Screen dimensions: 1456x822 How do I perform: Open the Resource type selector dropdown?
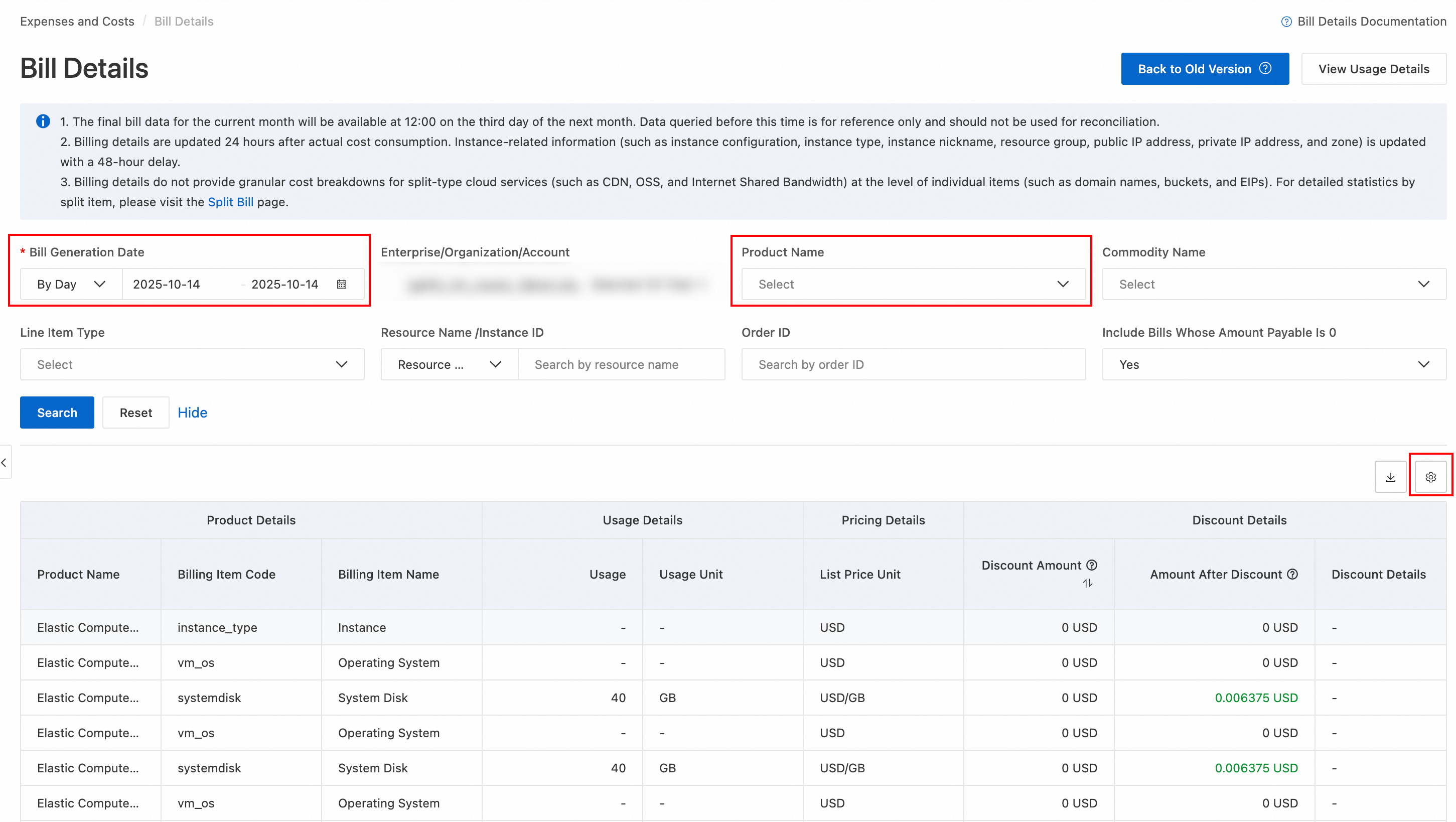[x=449, y=364]
